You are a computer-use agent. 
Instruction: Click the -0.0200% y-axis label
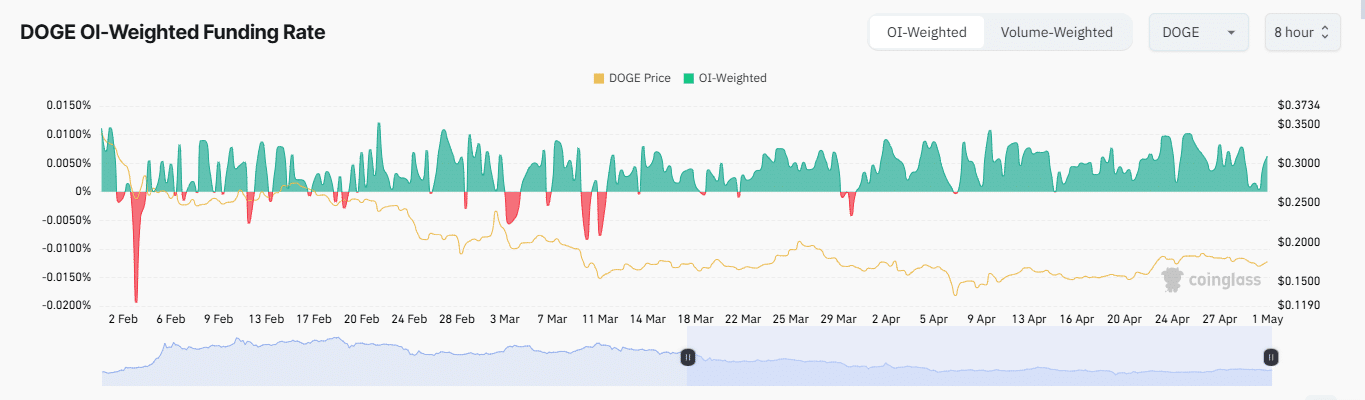pos(67,305)
